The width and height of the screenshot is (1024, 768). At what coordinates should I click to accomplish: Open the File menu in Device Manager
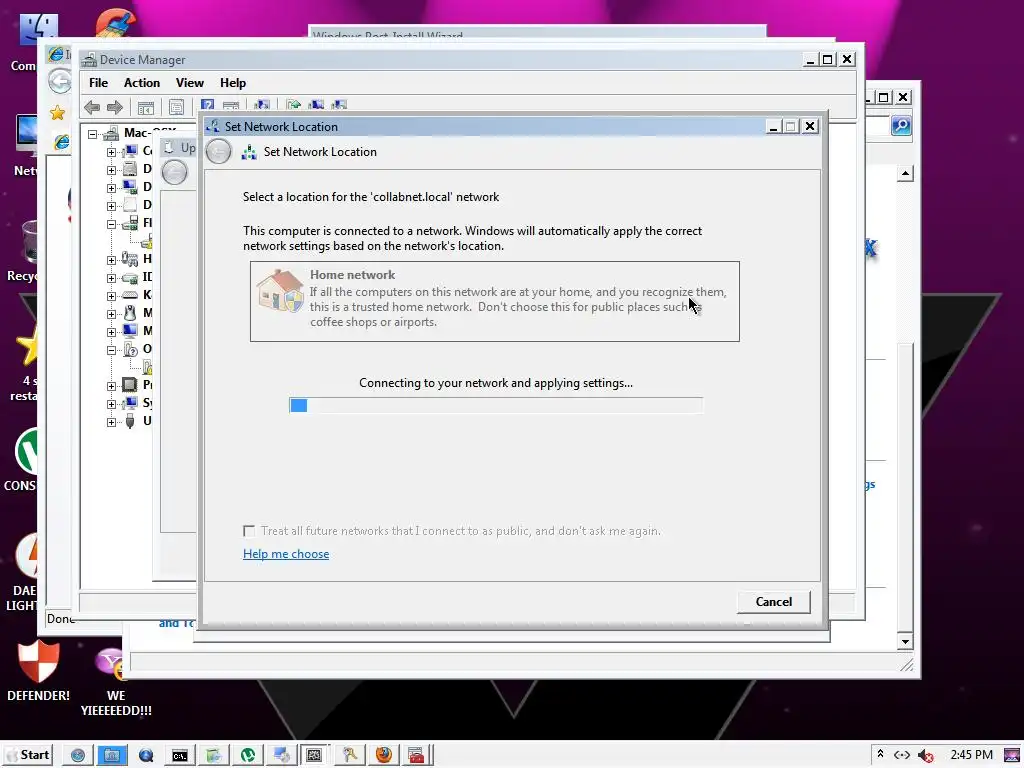pos(99,83)
